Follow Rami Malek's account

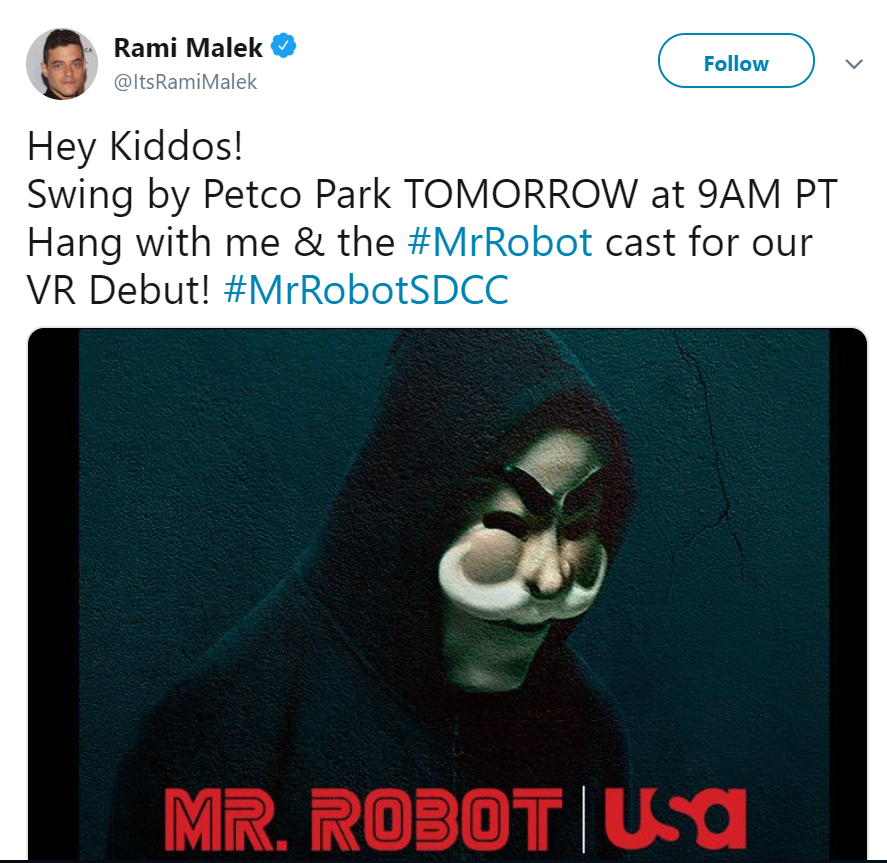736,61
